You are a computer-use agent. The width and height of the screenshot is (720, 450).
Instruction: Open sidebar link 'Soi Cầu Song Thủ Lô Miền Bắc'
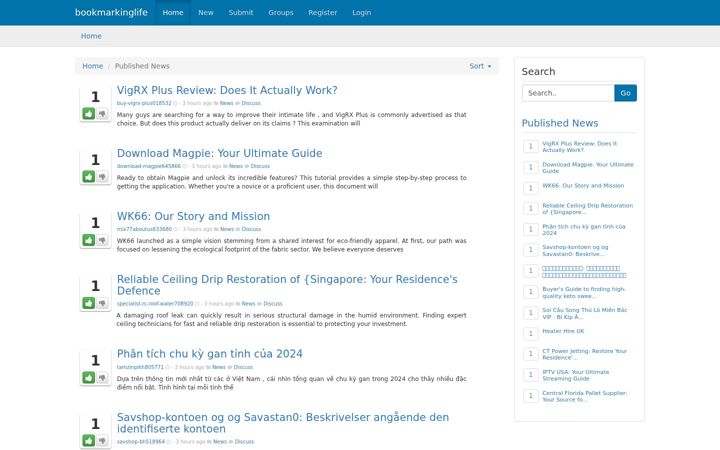[x=585, y=313]
